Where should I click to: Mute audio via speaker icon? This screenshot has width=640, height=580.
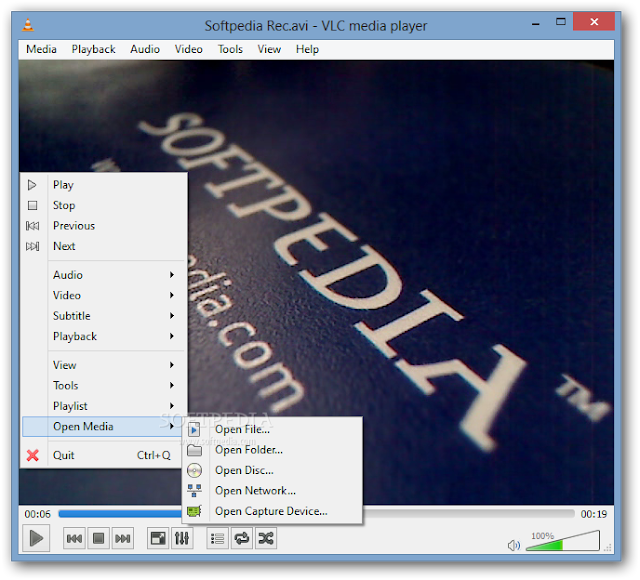513,545
